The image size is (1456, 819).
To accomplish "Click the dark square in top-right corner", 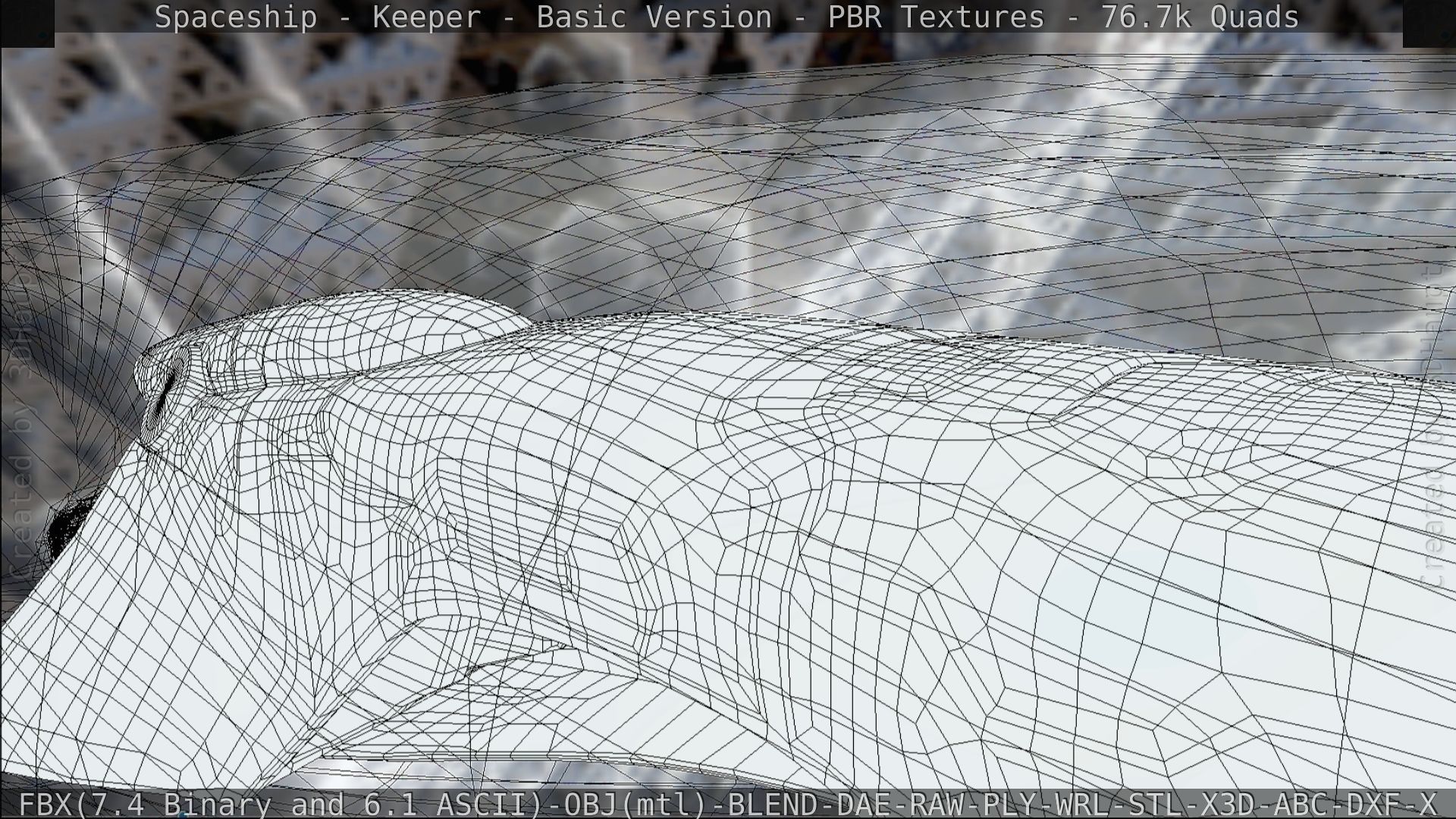I will tap(1429, 23).
